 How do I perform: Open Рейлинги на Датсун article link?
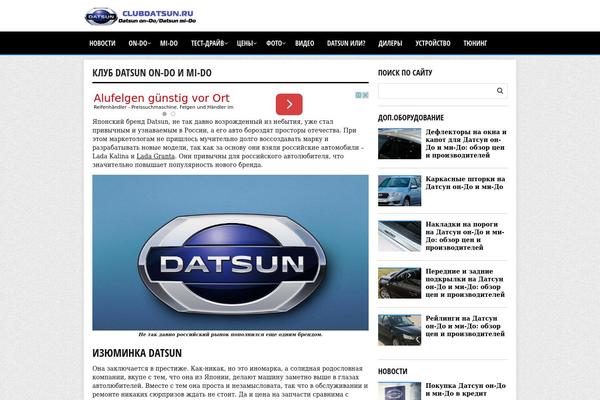(465, 326)
